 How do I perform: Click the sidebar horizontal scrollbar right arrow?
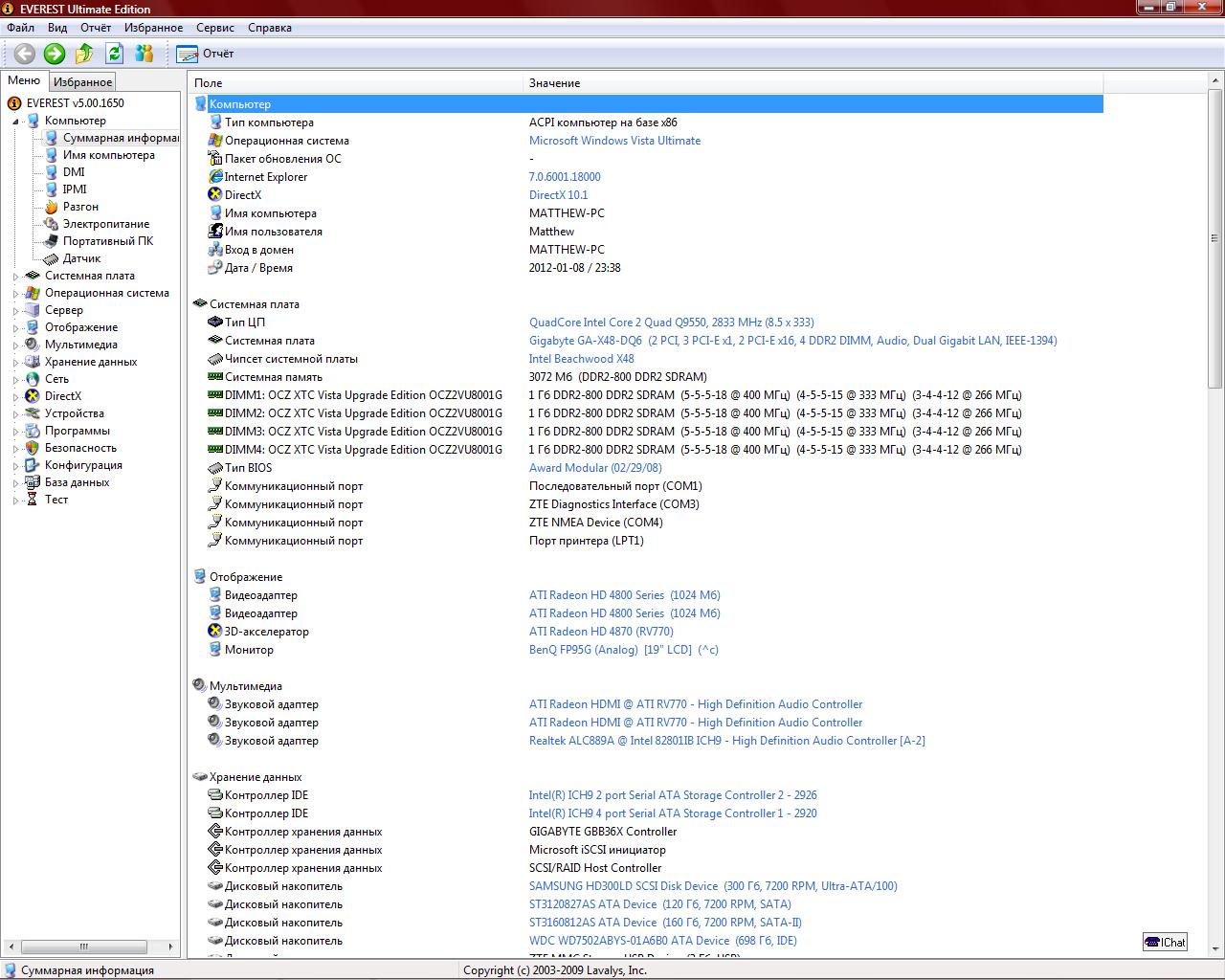[x=170, y=947]
